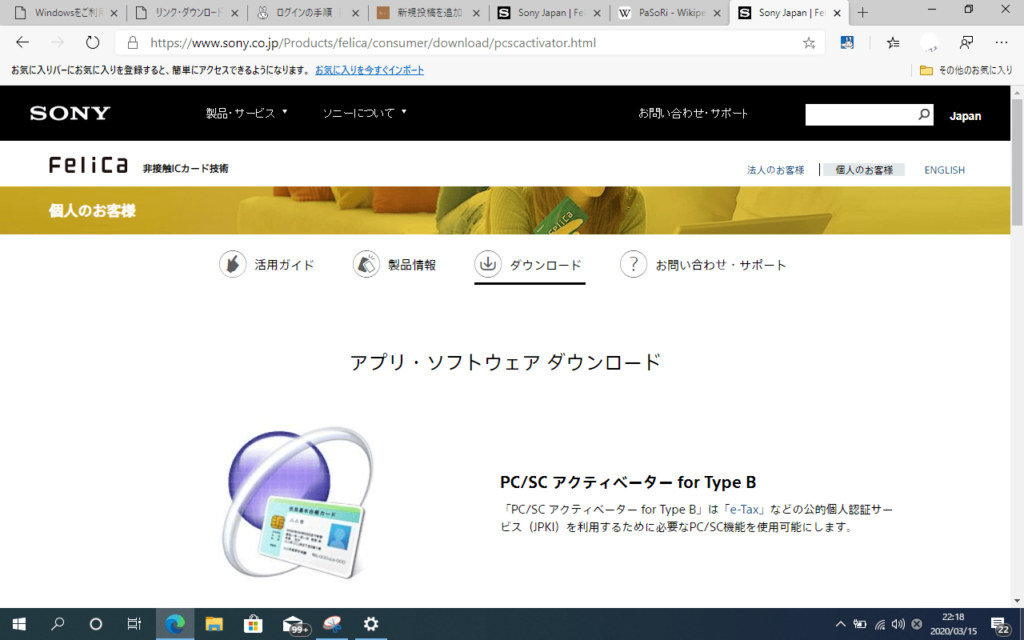
Task: Switch to the 新規投稿を追加 tab
Action: (x=428, y=13)
